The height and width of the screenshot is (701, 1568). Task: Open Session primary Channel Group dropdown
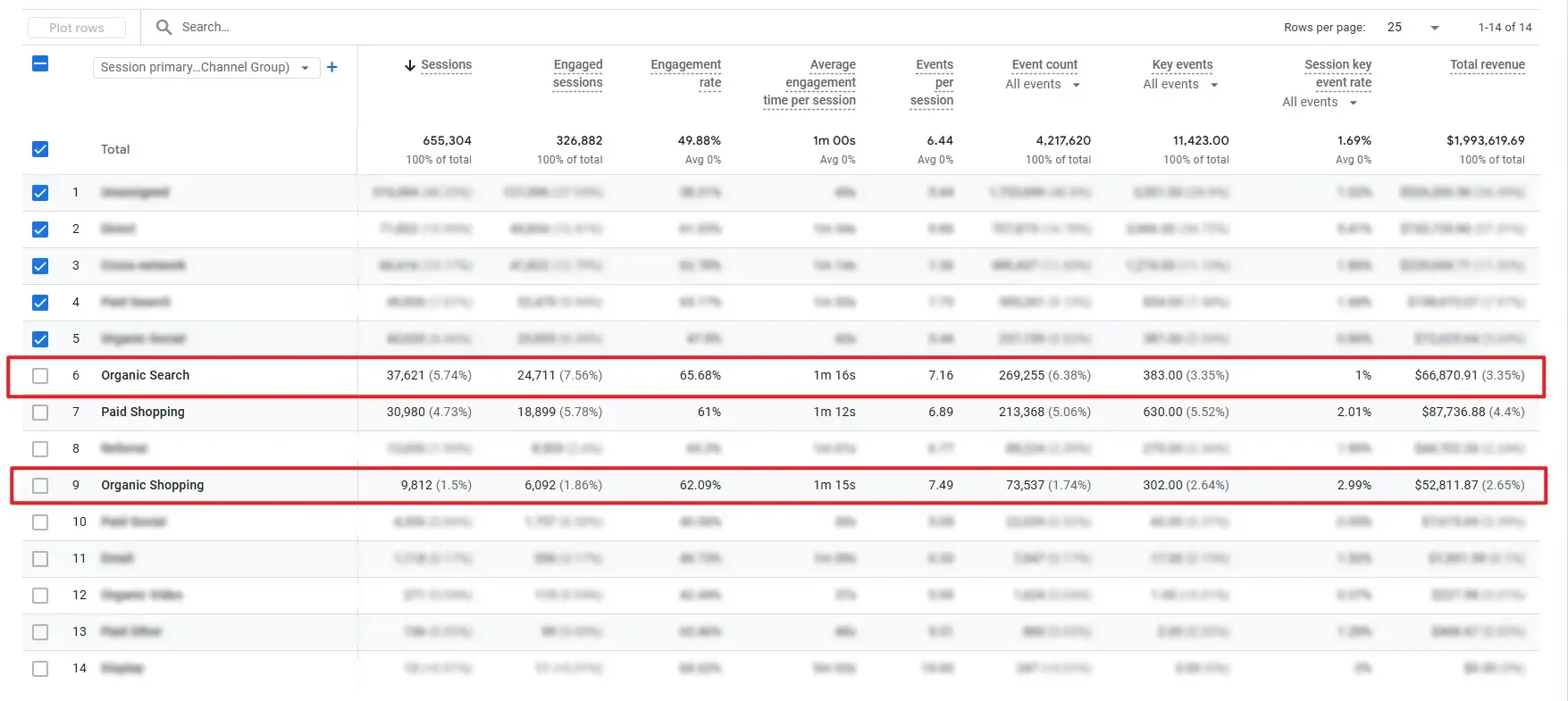click(x=205, y=68)
